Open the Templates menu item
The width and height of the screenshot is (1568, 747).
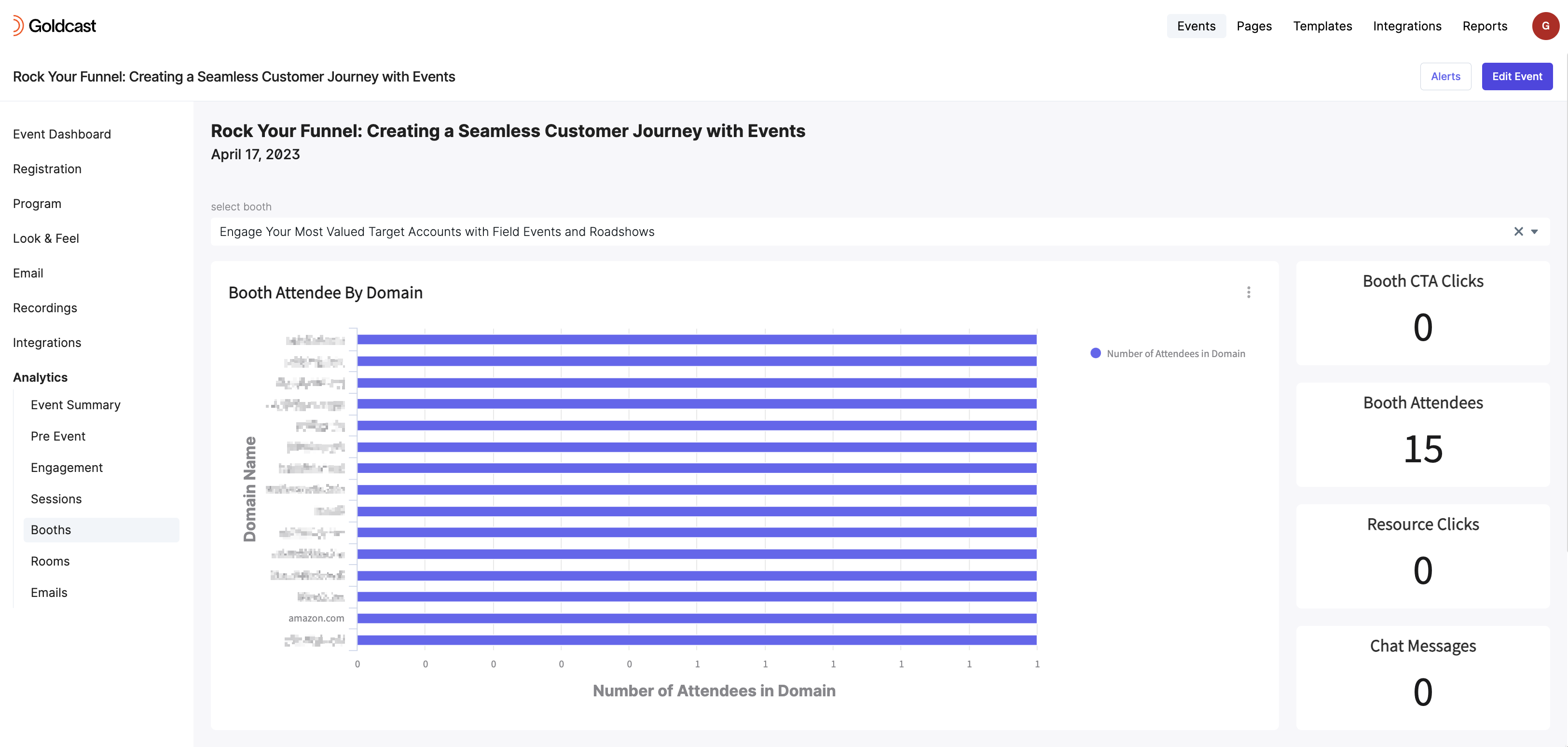pos(1322,26)
